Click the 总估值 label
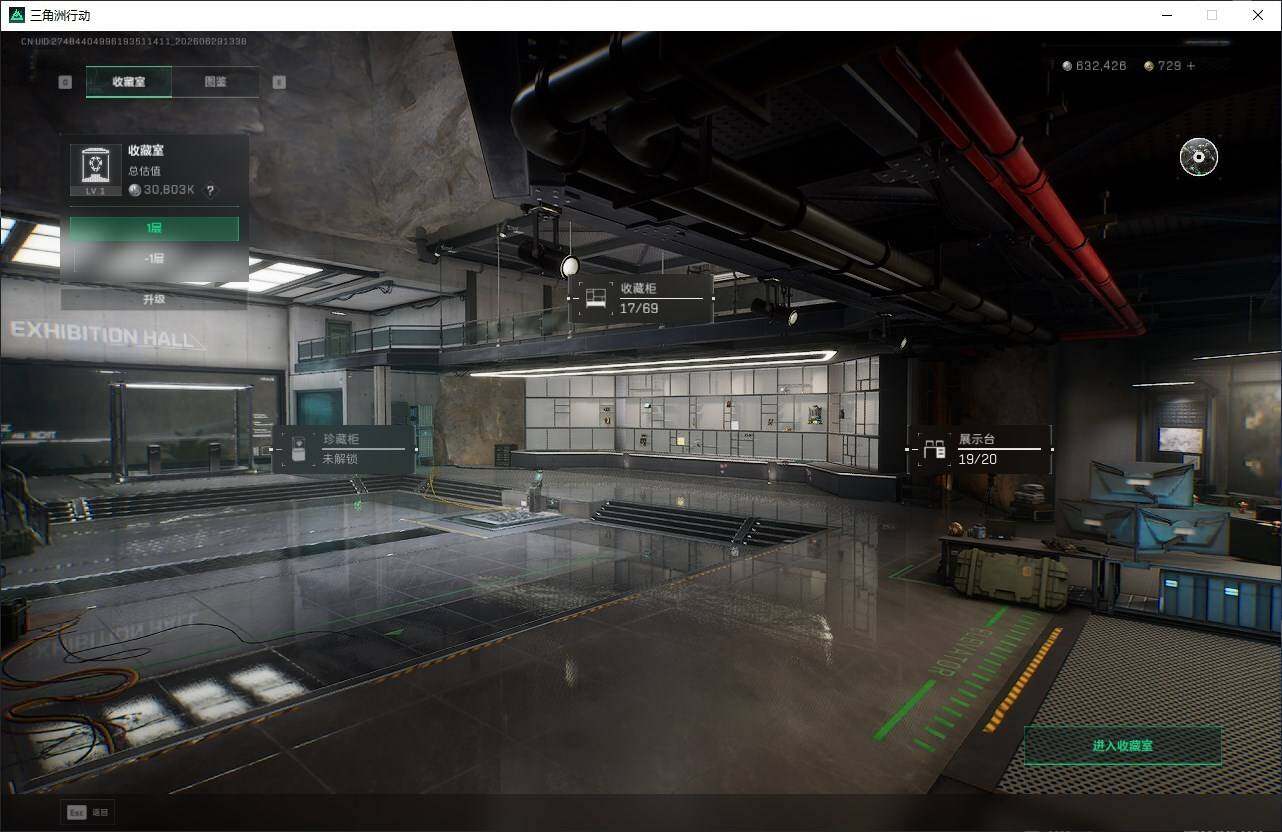Screen dimensions: 1282x832 [144, 171]
